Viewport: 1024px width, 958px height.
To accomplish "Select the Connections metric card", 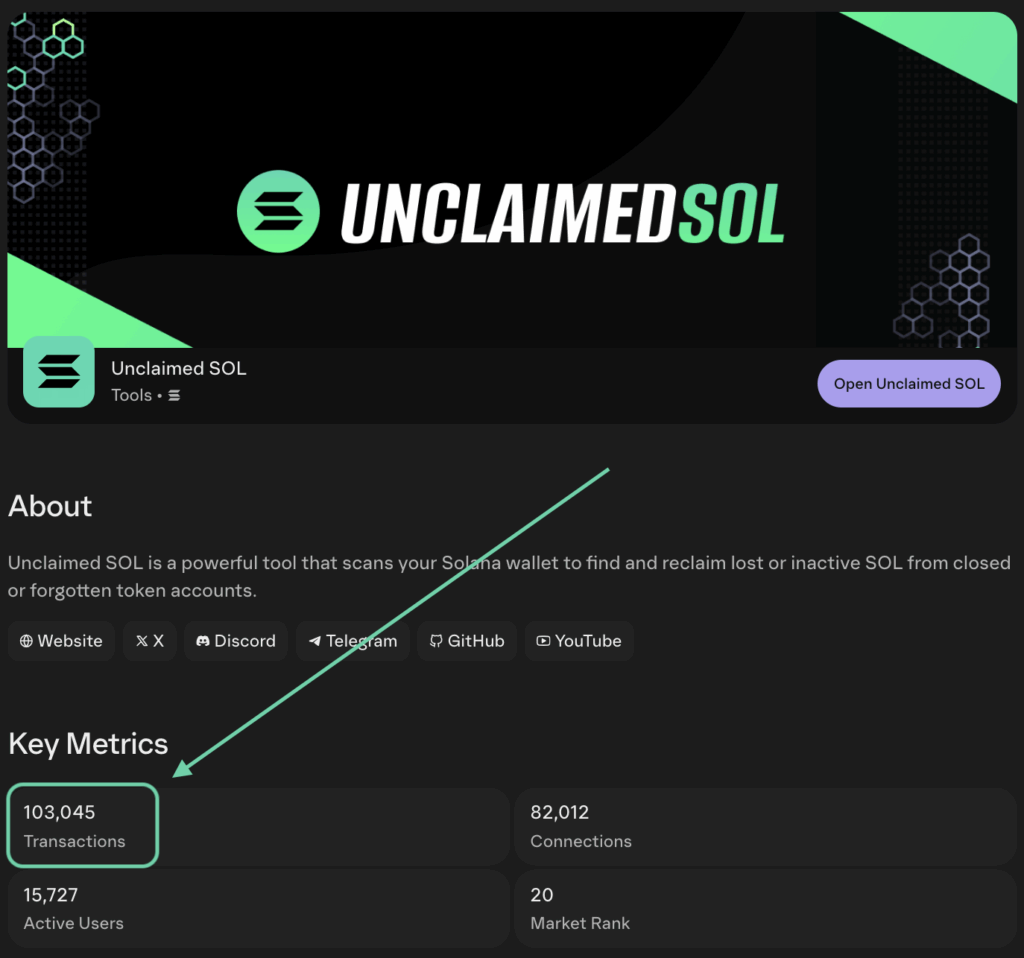I will click(x=765, y=826).
